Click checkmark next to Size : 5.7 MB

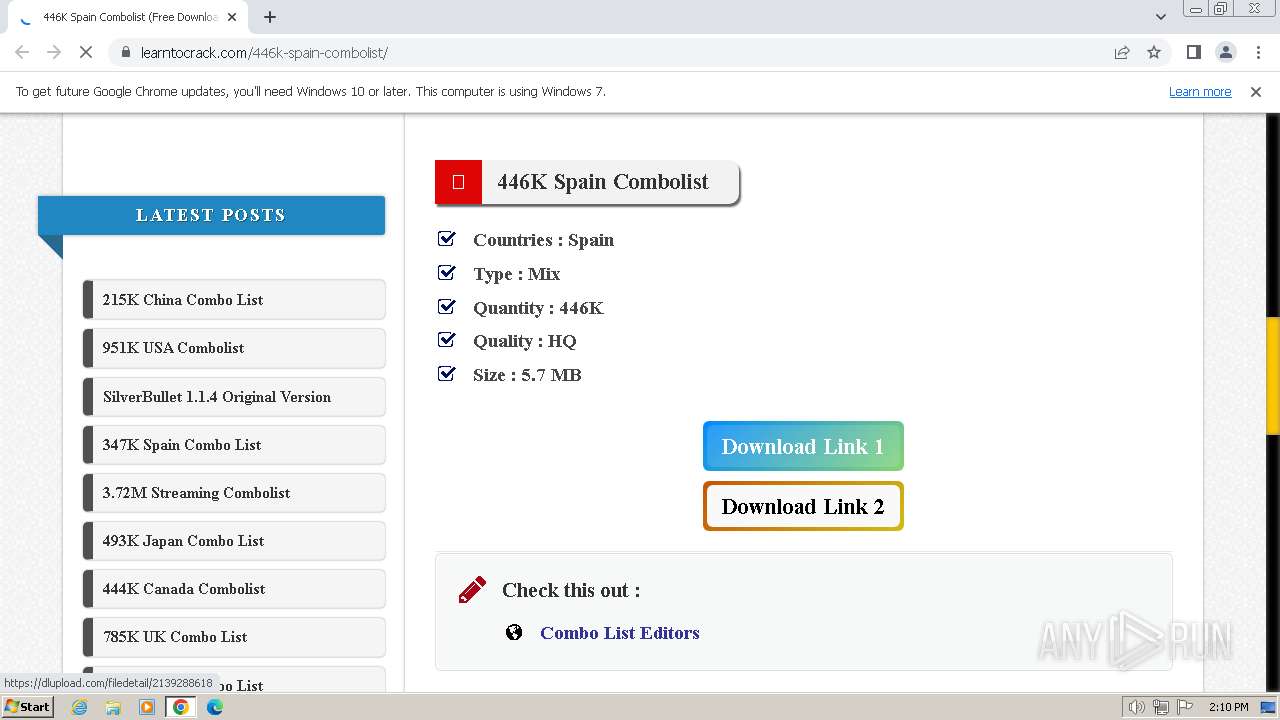point(447,374)
